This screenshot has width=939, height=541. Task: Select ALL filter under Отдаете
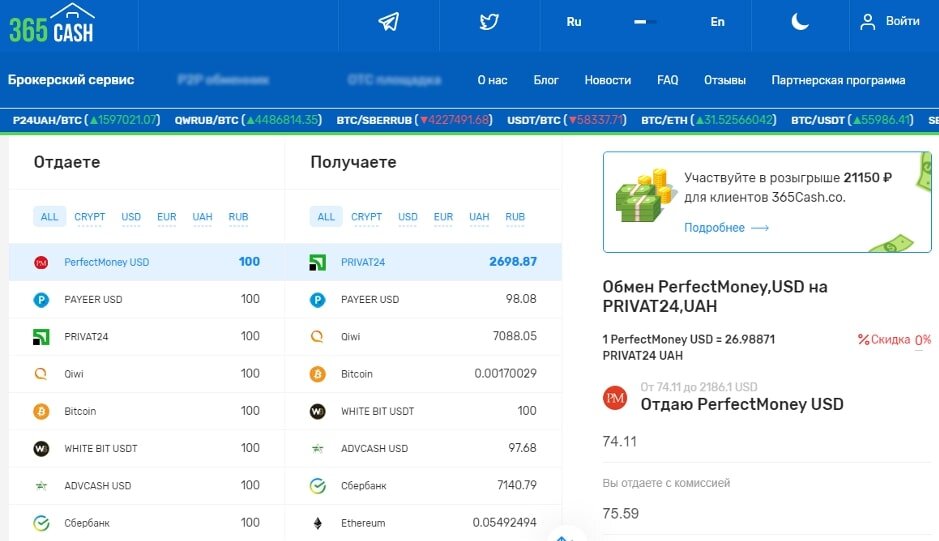click(49, 217)
